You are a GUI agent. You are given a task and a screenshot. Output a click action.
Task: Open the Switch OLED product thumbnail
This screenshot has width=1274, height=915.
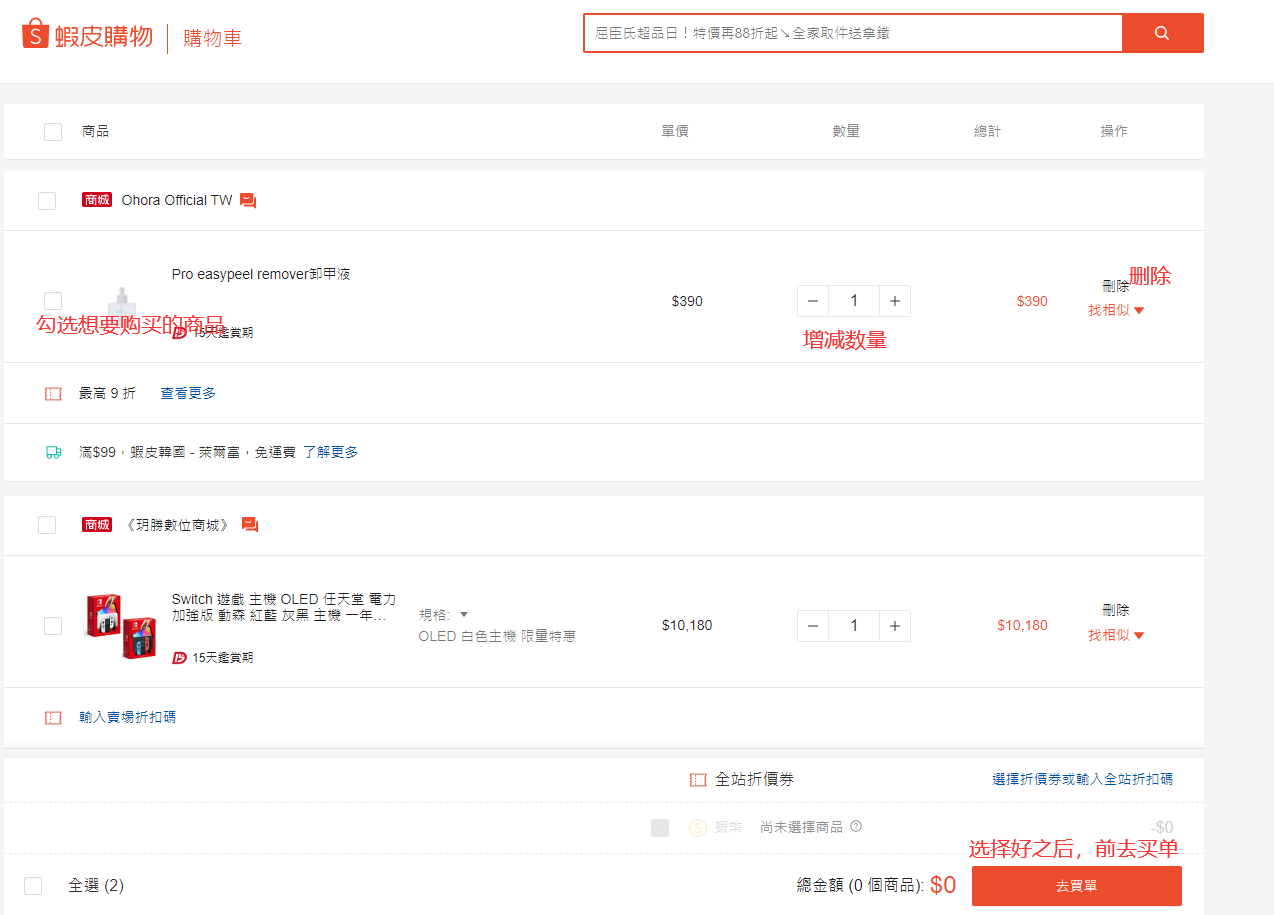click(119, 626)
